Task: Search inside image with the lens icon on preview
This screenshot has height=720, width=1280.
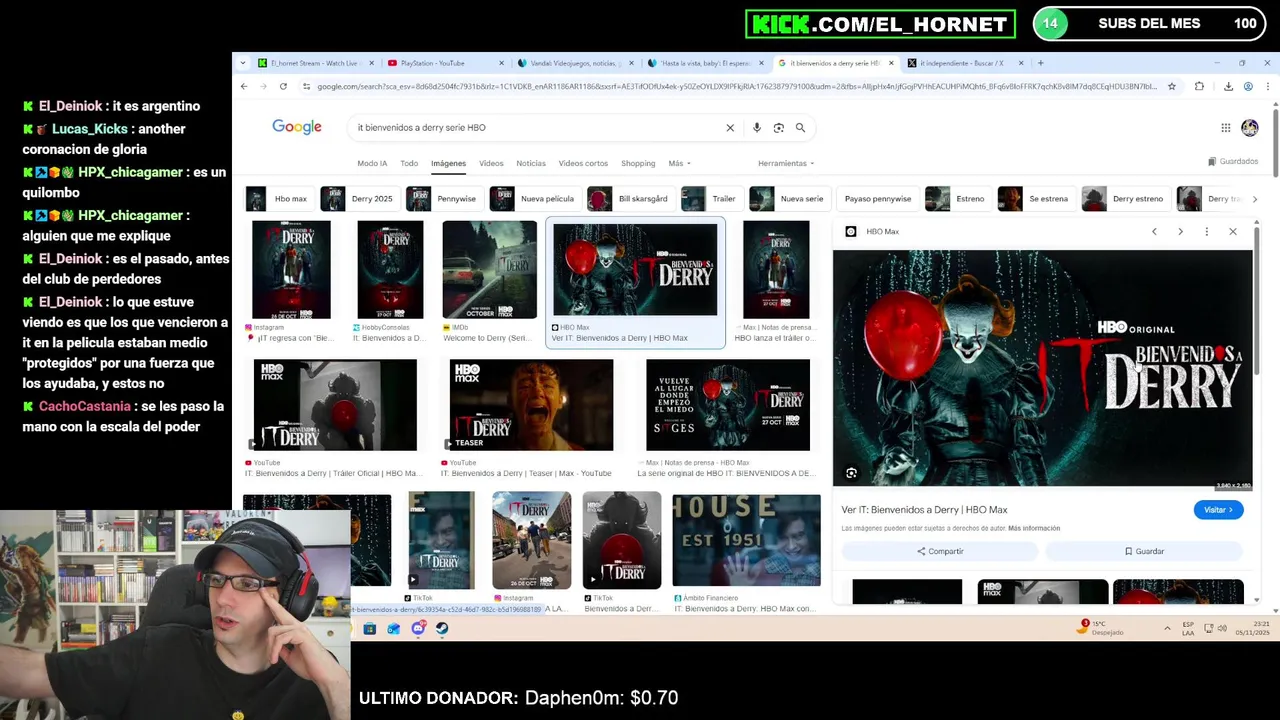Action: (x=851, y=473)
